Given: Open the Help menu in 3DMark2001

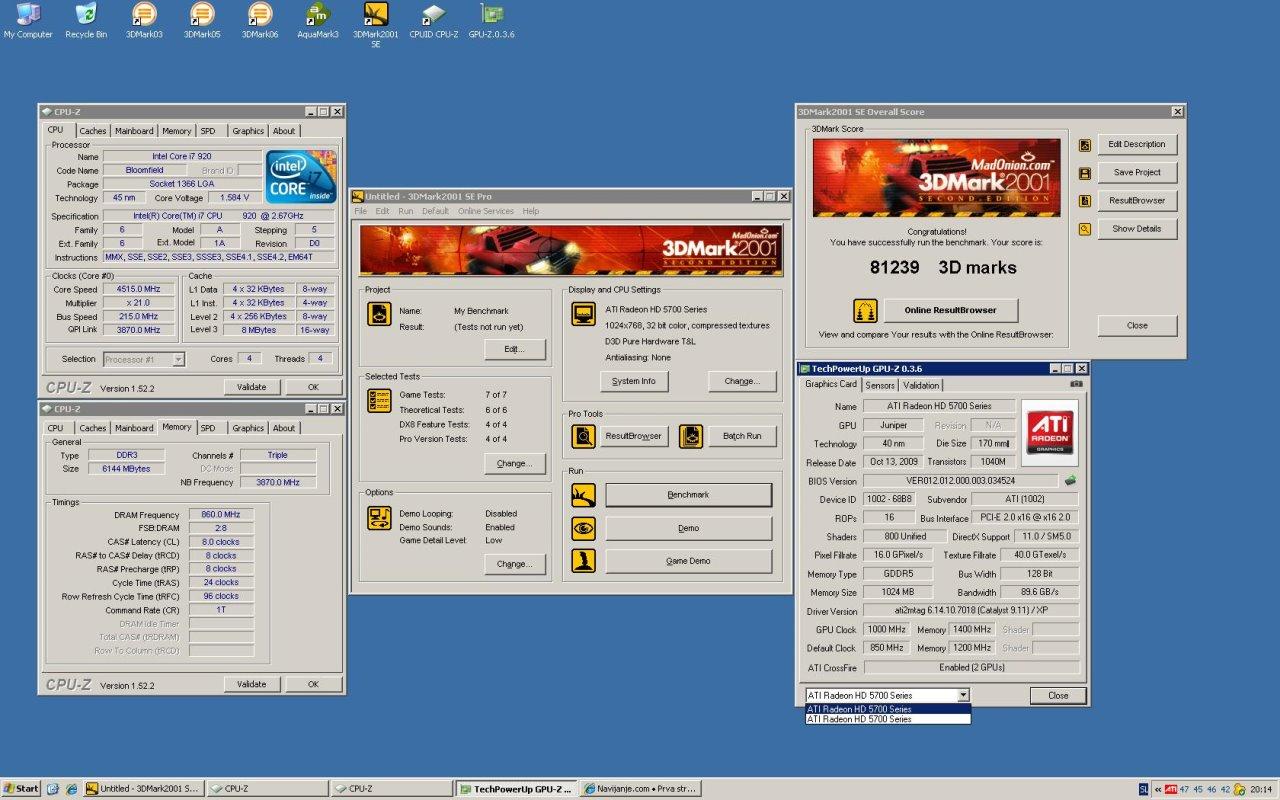Looking at the screenshot, I should [x=531, y=211].
